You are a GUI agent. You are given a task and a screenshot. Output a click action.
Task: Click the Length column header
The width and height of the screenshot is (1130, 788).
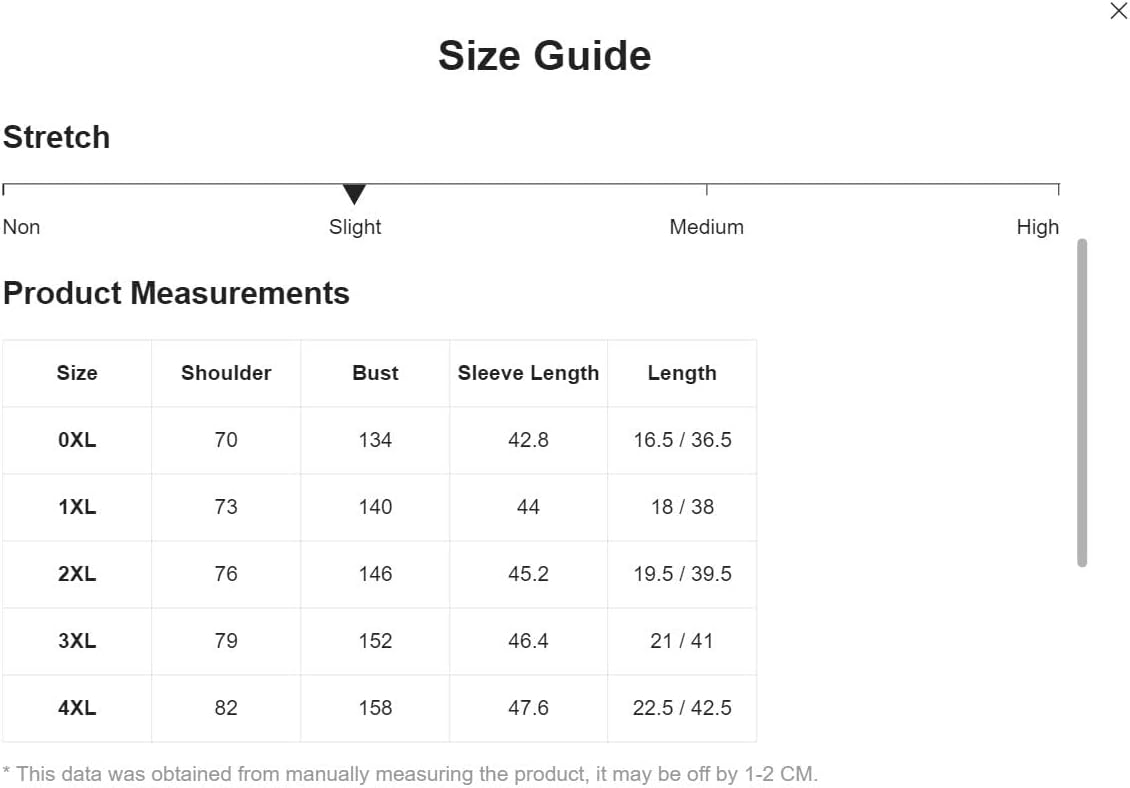pos(682,373)
